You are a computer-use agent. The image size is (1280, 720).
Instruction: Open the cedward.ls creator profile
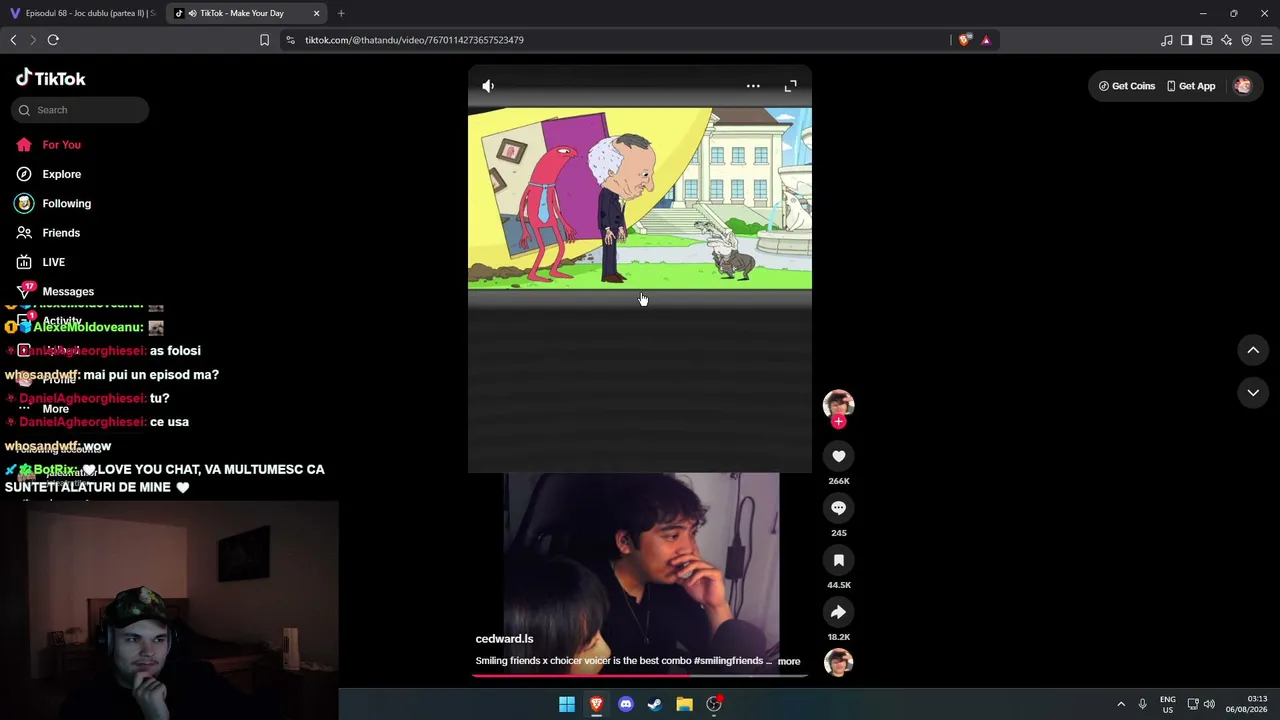click(x=504, y=639)
